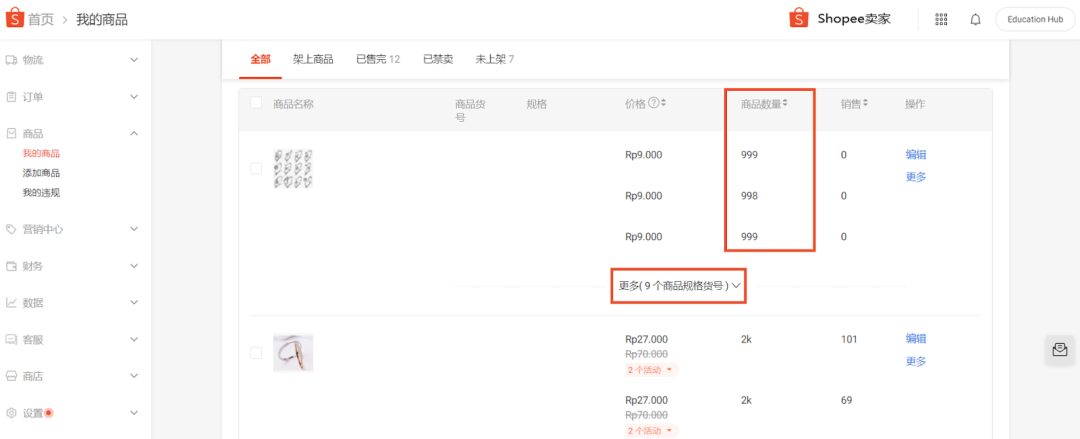Sort by 商品数量 column arrows
1080x439 pixels.
785,103
